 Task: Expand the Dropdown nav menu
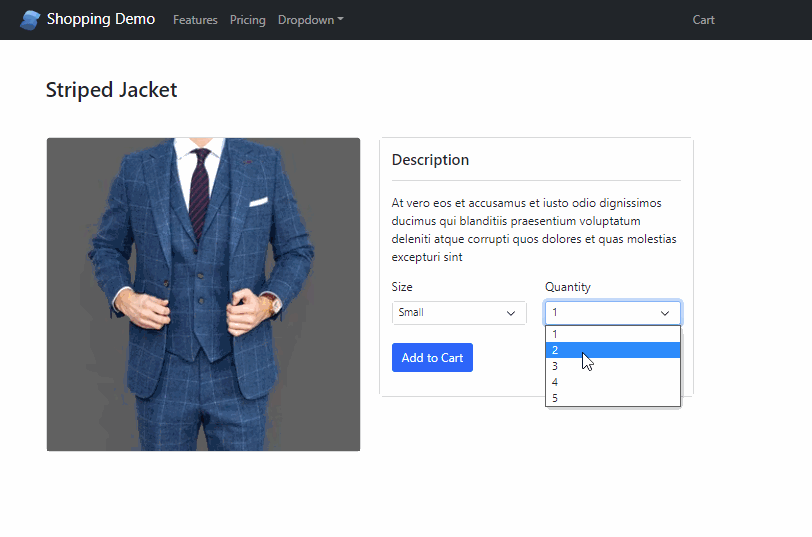pos(311,20)
